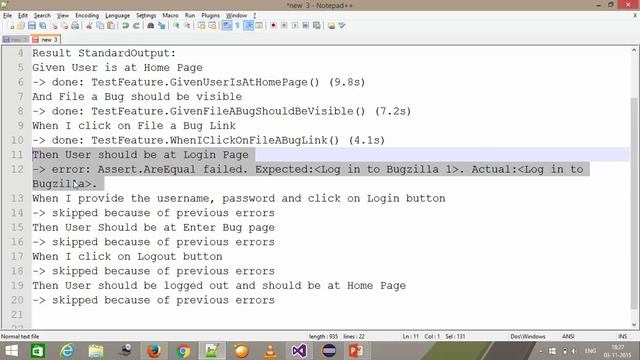Click the Paste clipboard toolbar icon
The width and height of the screenshot is (640, 360).
tap(111, 26)
